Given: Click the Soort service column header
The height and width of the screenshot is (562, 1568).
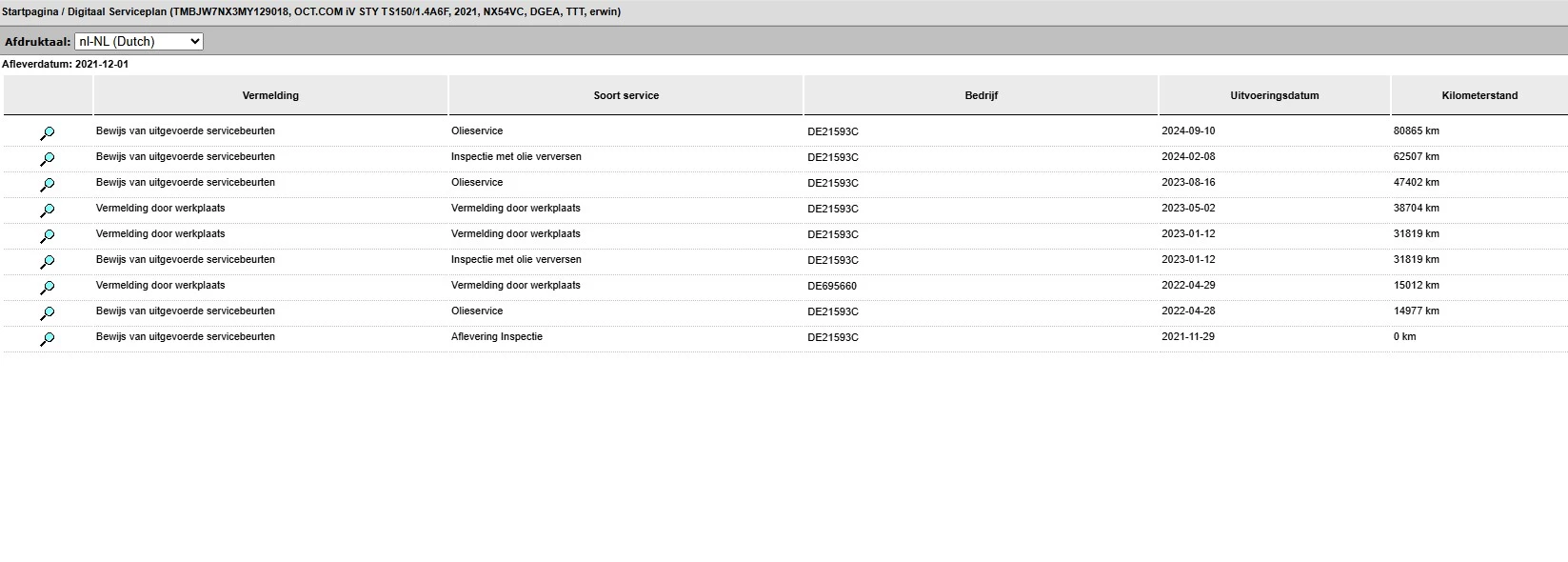Looking at the screenshot, I should (x=625, y=95).
